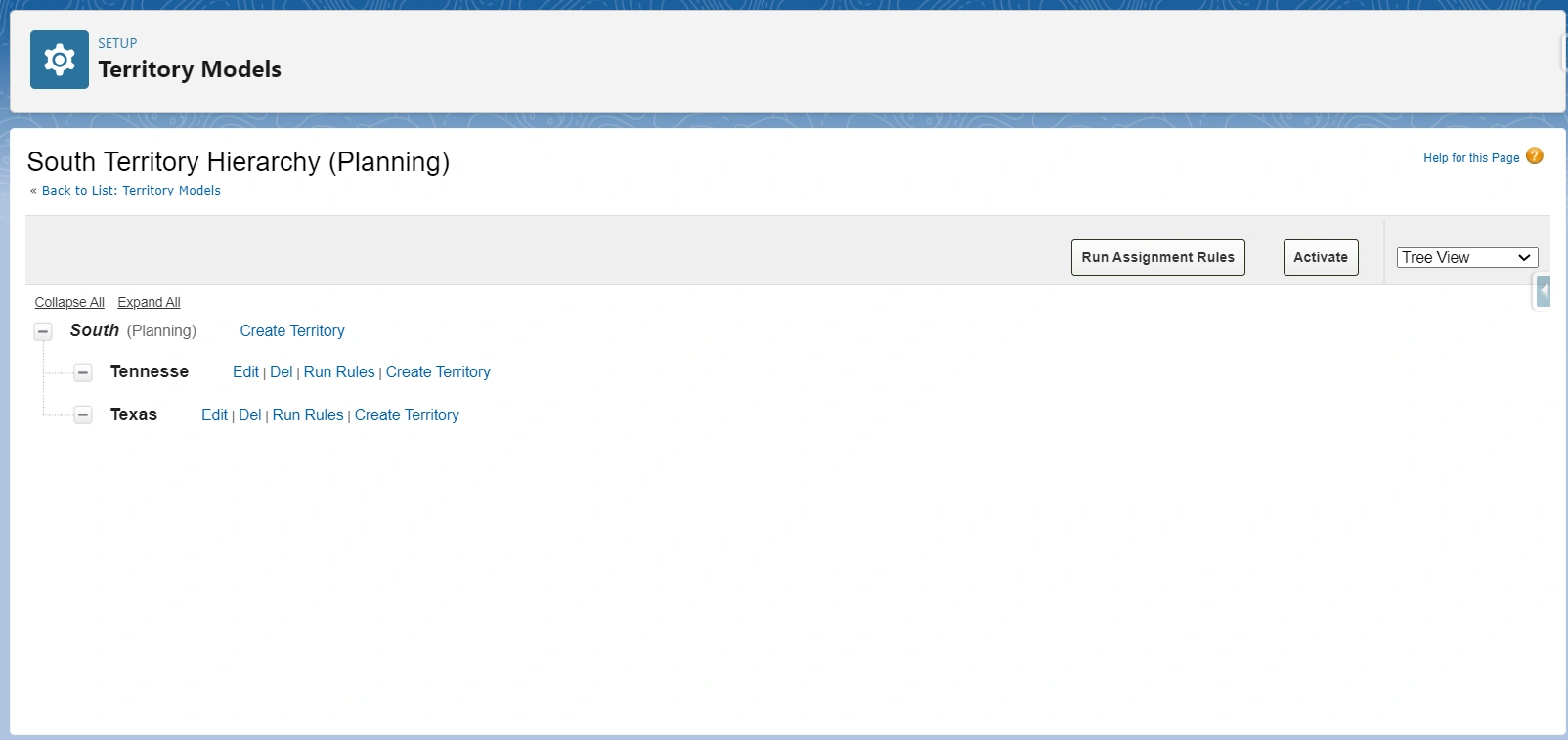
Task: Run Rules for Tennesse
Action: pos(339,372)
